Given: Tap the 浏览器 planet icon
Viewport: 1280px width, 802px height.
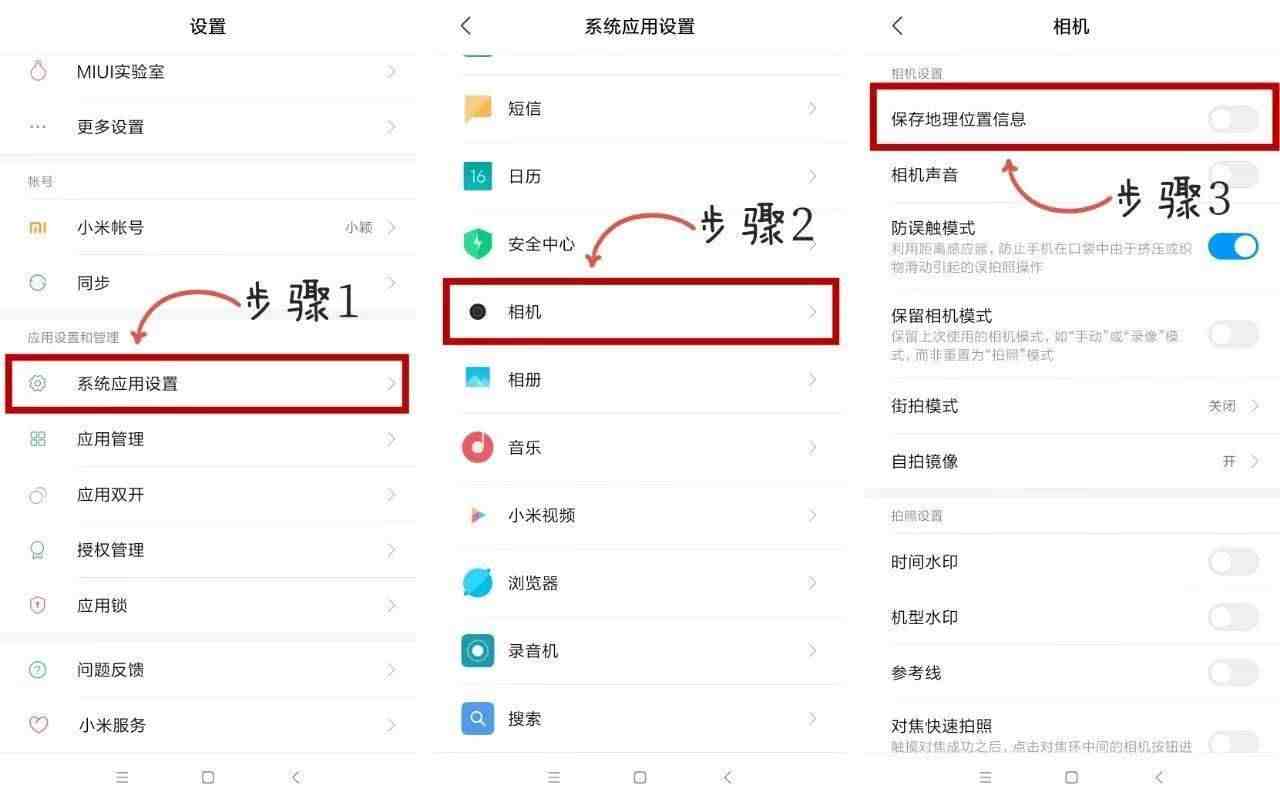Looking at the screenshot, I should [x=478, y=583].
